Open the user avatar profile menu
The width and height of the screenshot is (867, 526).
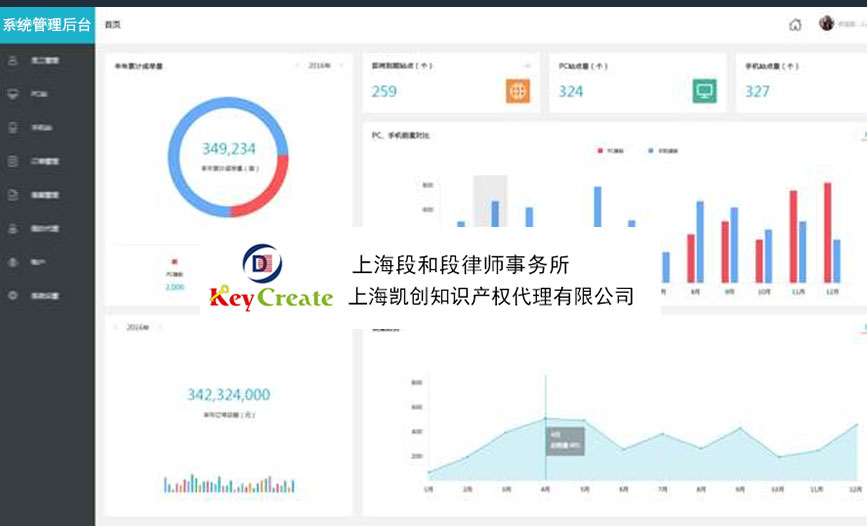point(826,24)
